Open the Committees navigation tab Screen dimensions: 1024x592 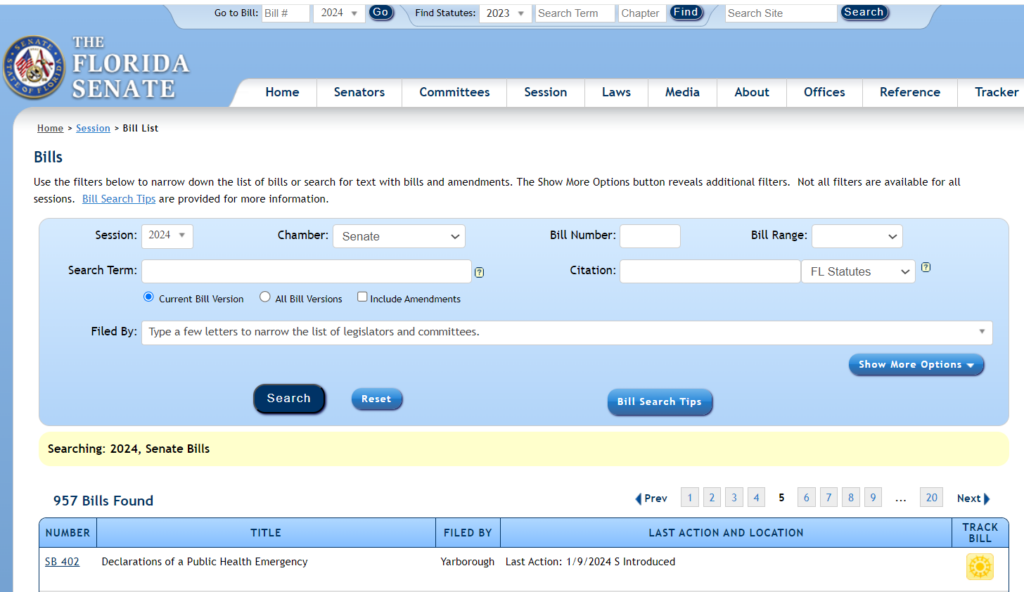455,92
